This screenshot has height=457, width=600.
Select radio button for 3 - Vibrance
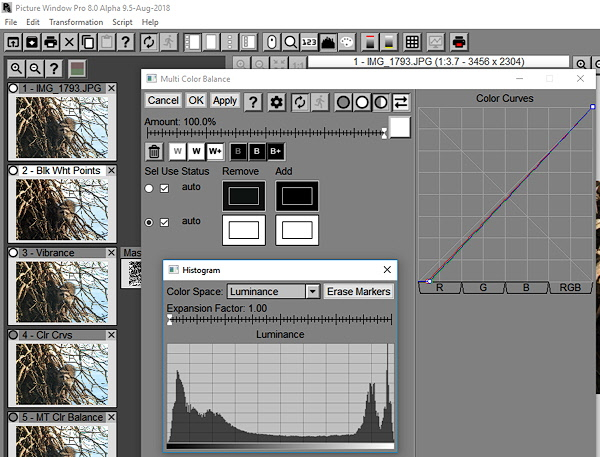coord(13,253)
